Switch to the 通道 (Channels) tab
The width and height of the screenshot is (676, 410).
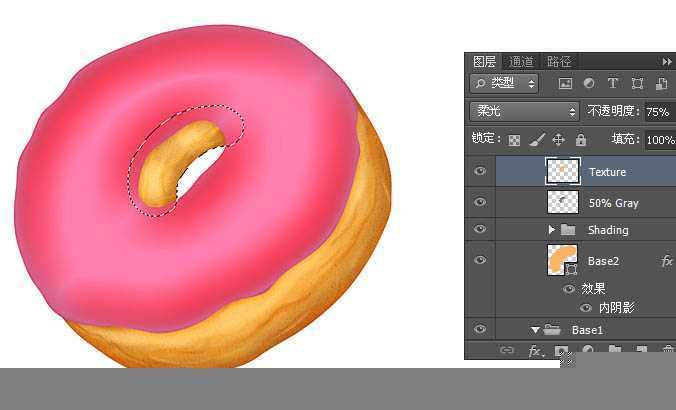521,62
